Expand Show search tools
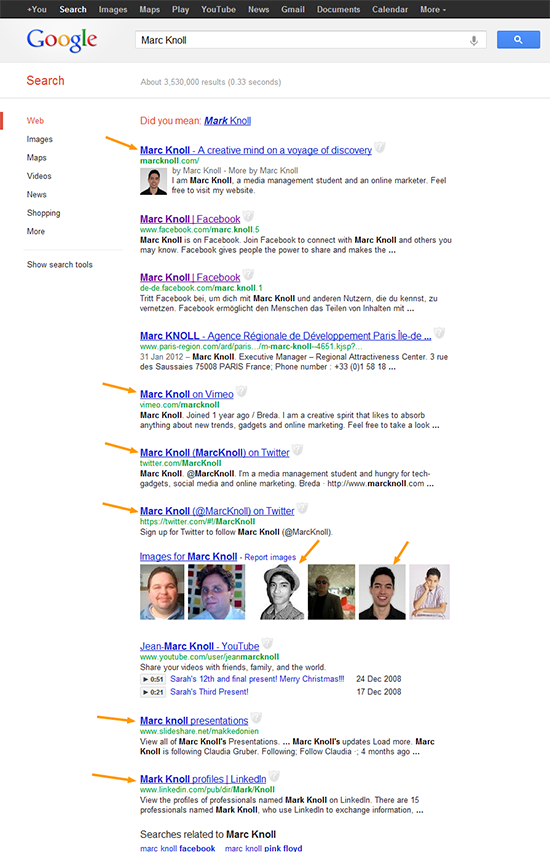550x852 pixels. 60,265
